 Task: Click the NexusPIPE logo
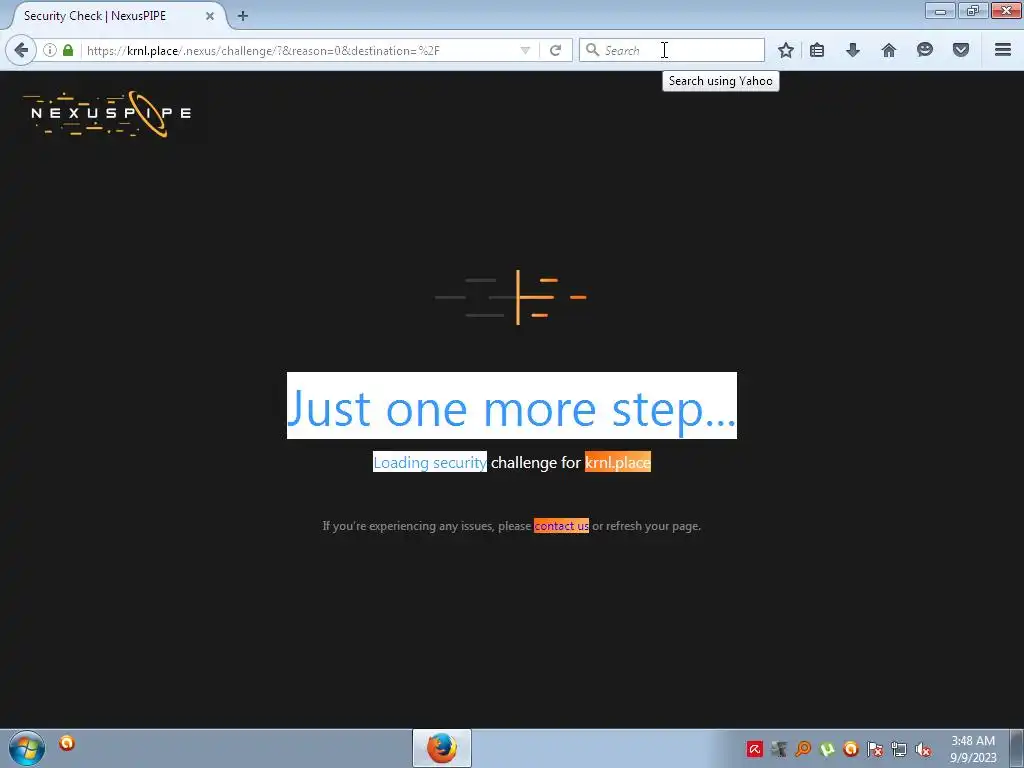pyautogui.click(x=108, y=114)
